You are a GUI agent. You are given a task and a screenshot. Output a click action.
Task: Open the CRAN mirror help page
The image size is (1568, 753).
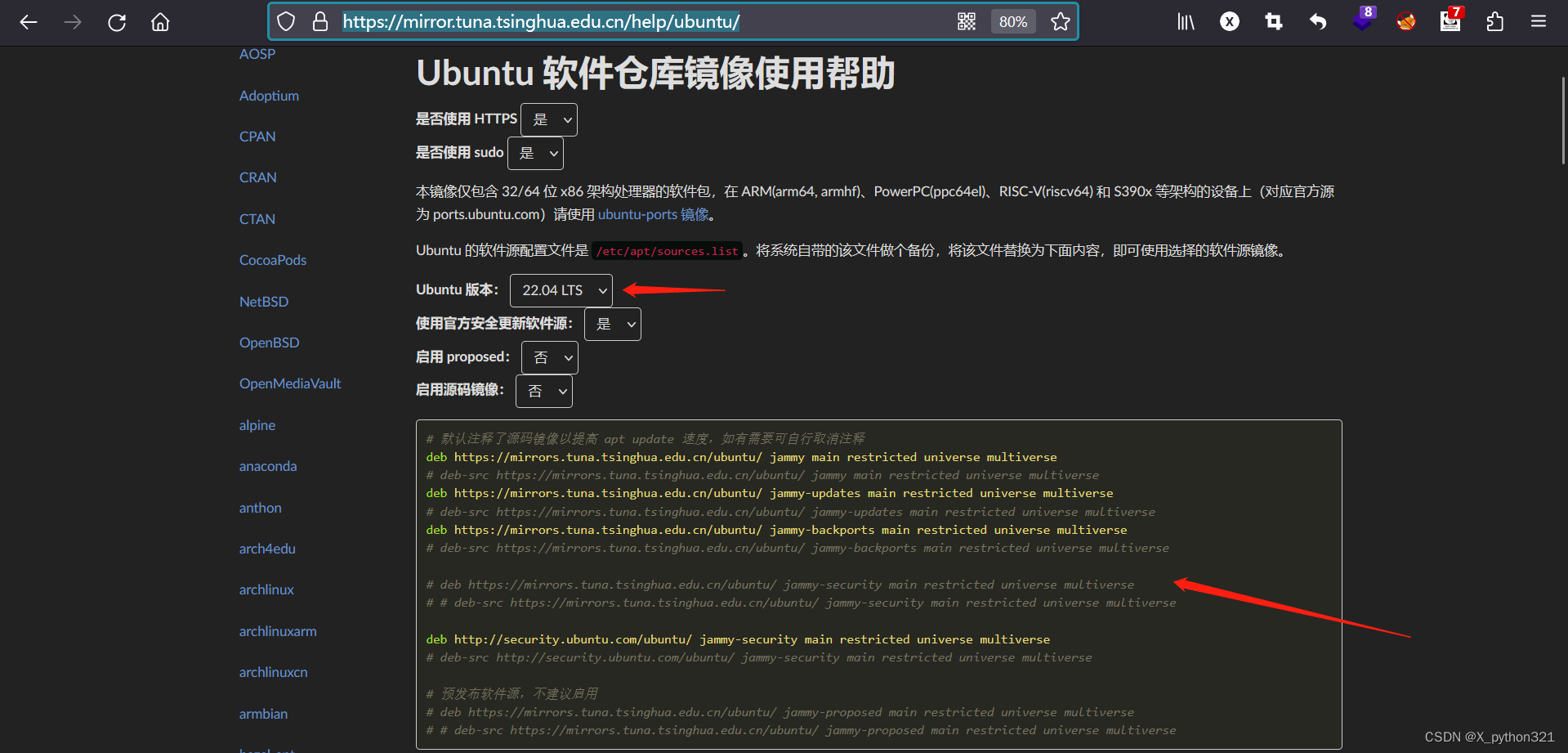point(257,177)
